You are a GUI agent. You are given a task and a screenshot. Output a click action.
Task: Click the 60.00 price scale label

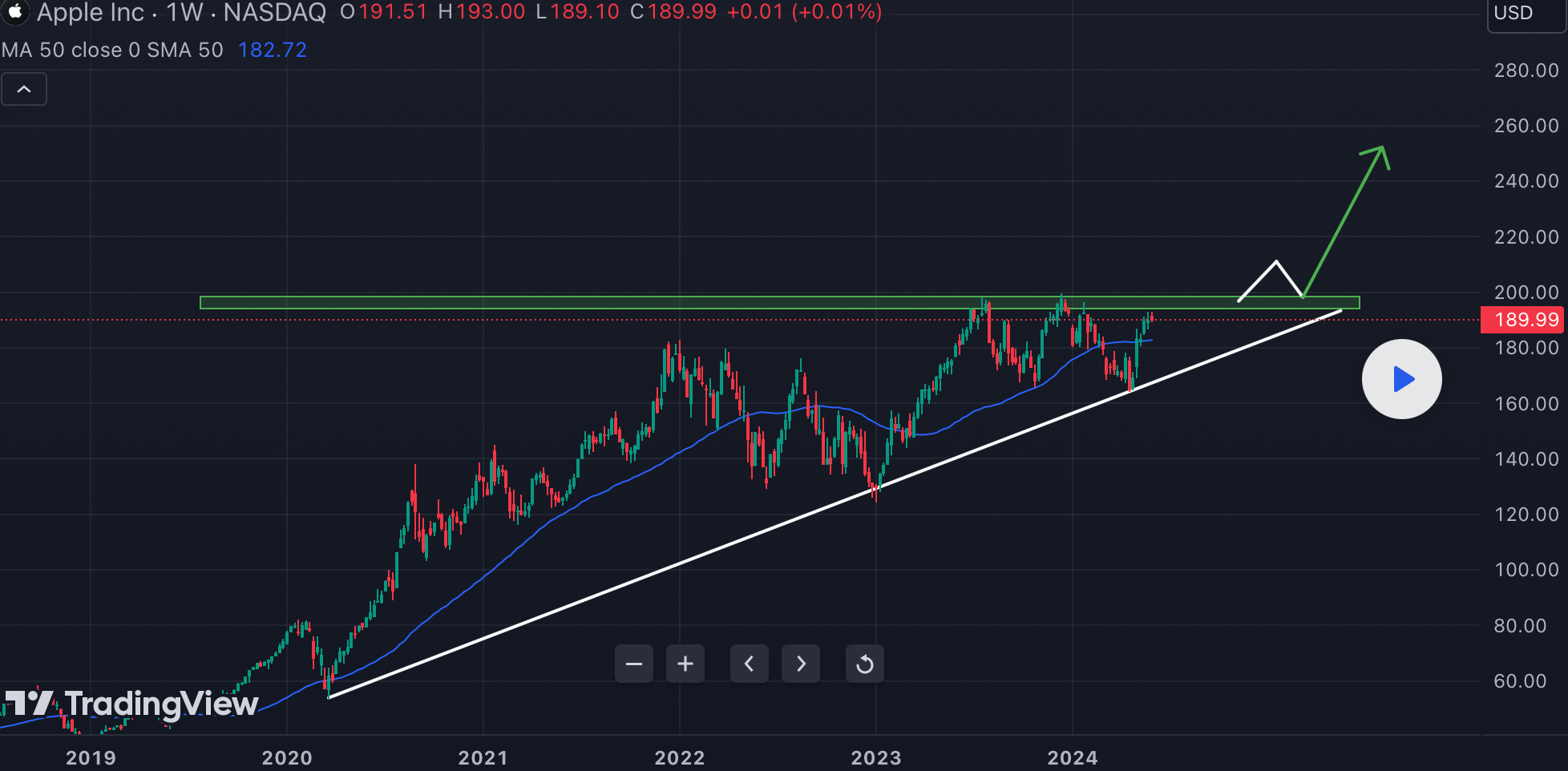1521,681
